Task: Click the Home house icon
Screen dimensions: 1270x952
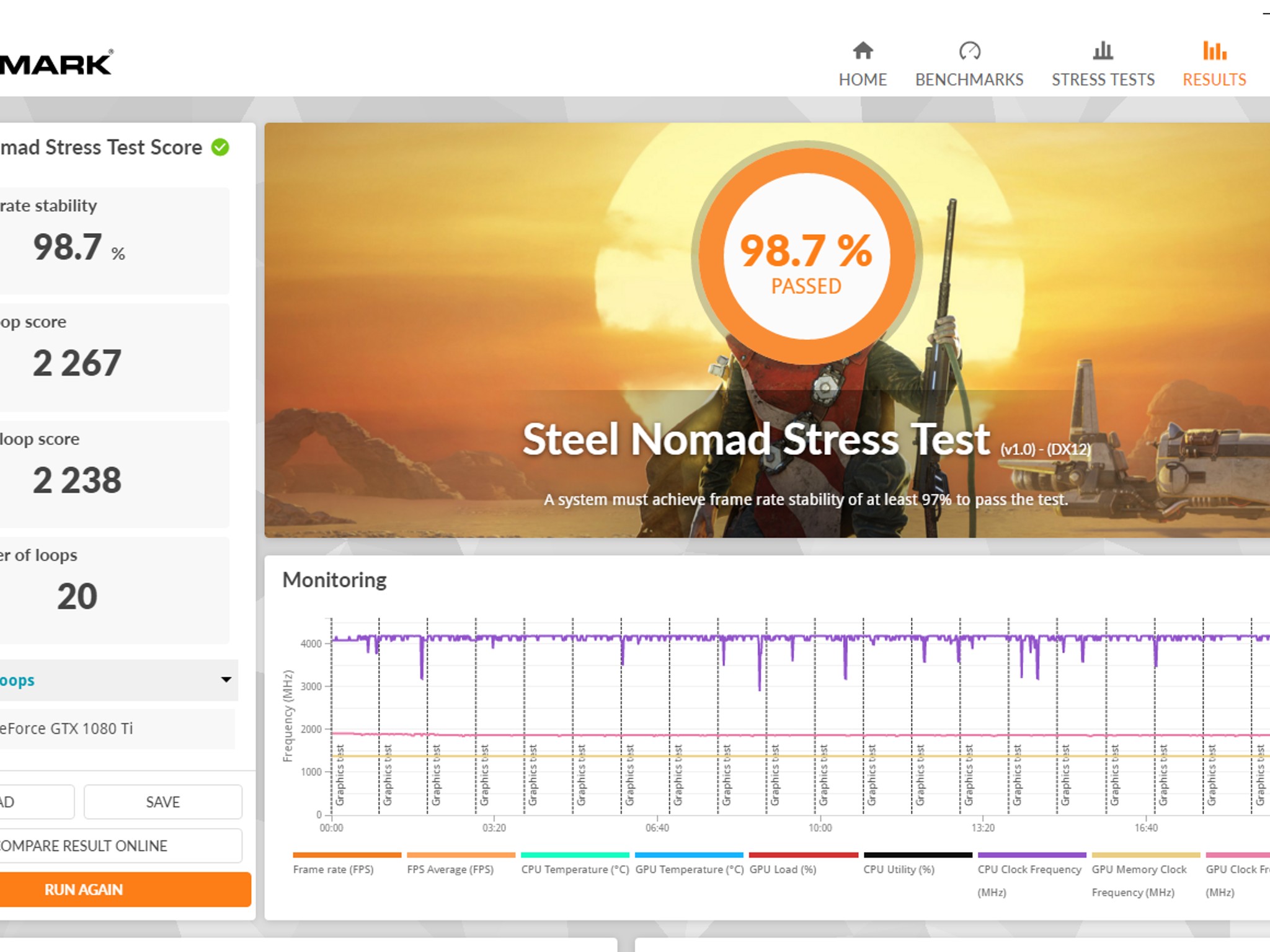Action: coord(863,51)
